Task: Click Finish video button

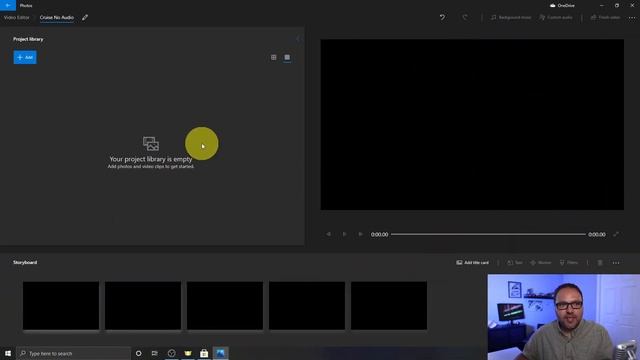Action: click(605, 18)
